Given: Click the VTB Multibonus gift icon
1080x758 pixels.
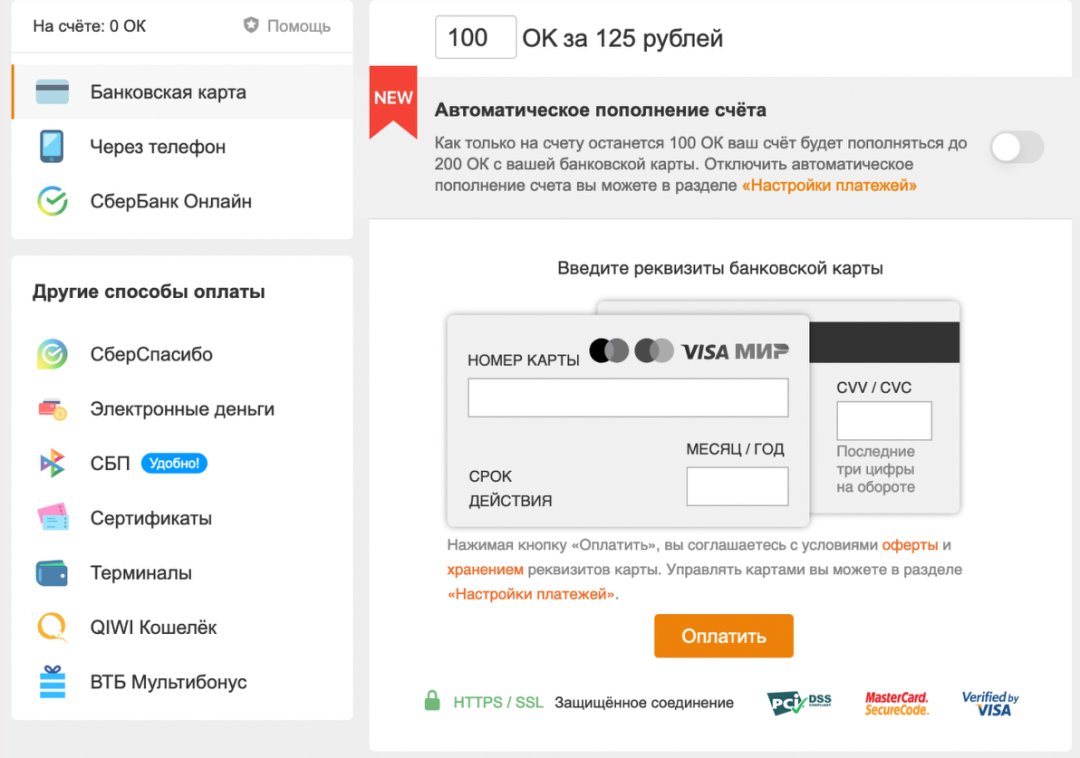Looking at the screenshot, I should 52,682.
